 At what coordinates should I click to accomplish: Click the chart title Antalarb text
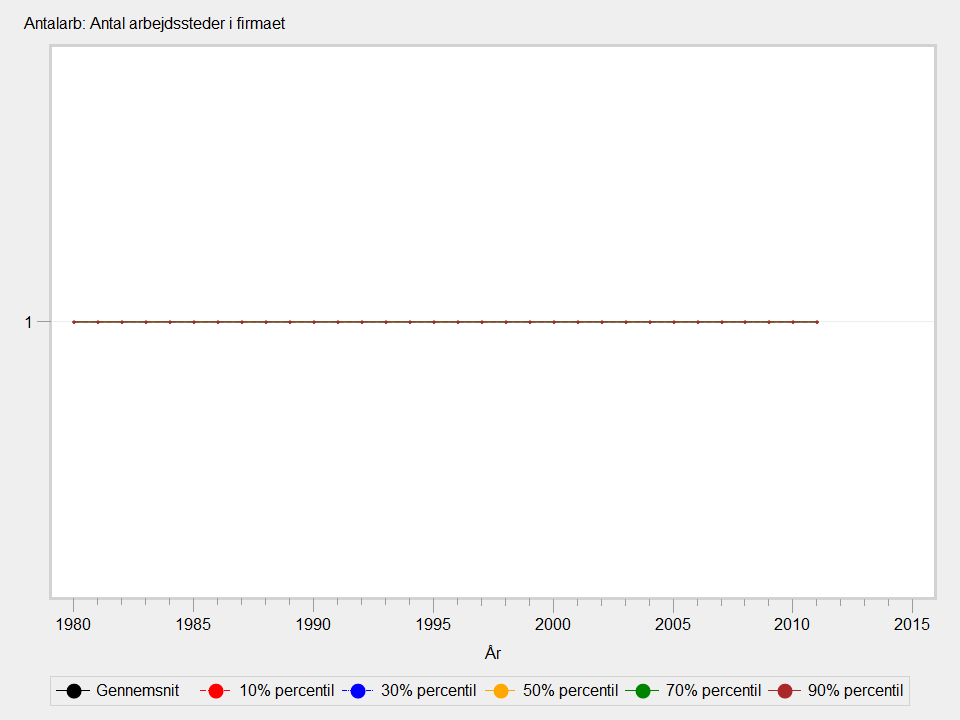154,23
